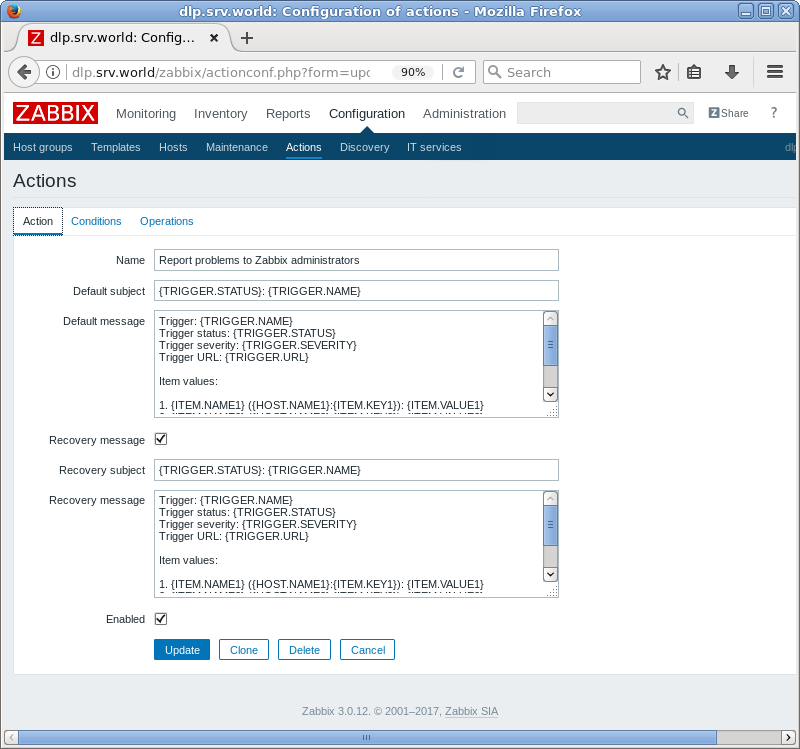Viewport: 800px width, 749px height.
Task: Open the Reports menu
Action: point(288,114)
